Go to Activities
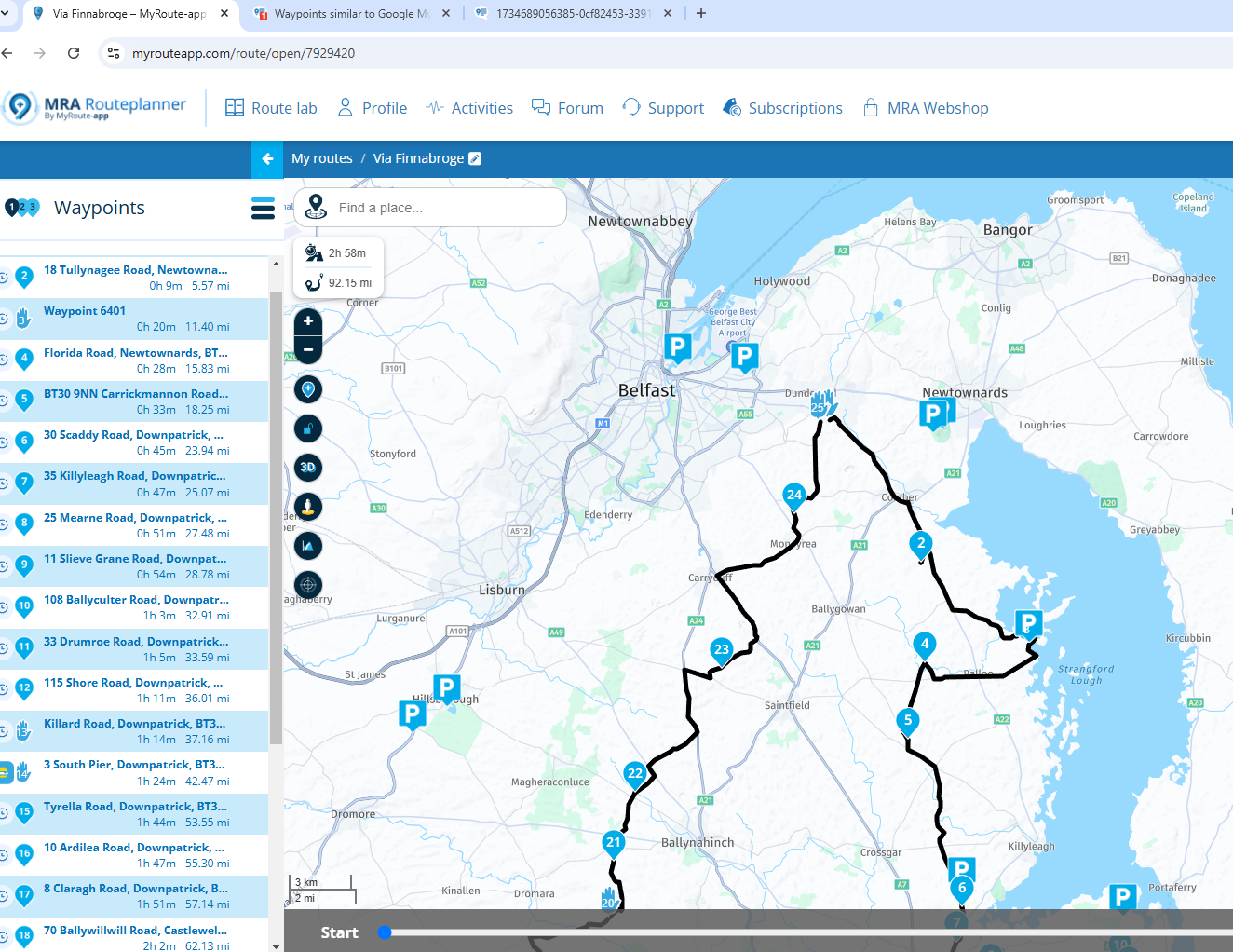This screenshot has width=1233, height=952. pos(469,108)
